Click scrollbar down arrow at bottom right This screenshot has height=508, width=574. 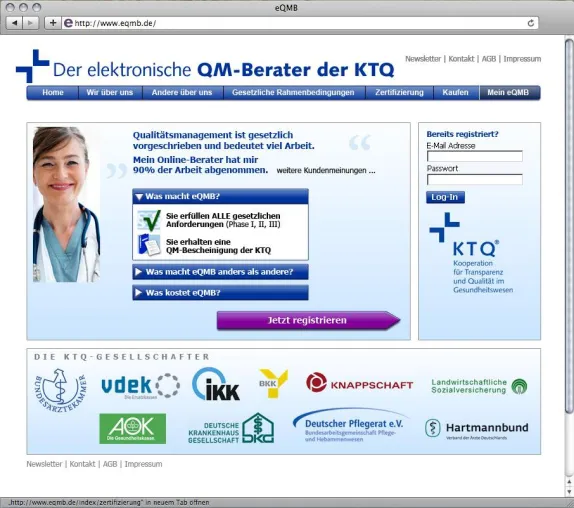click(569, 492)
